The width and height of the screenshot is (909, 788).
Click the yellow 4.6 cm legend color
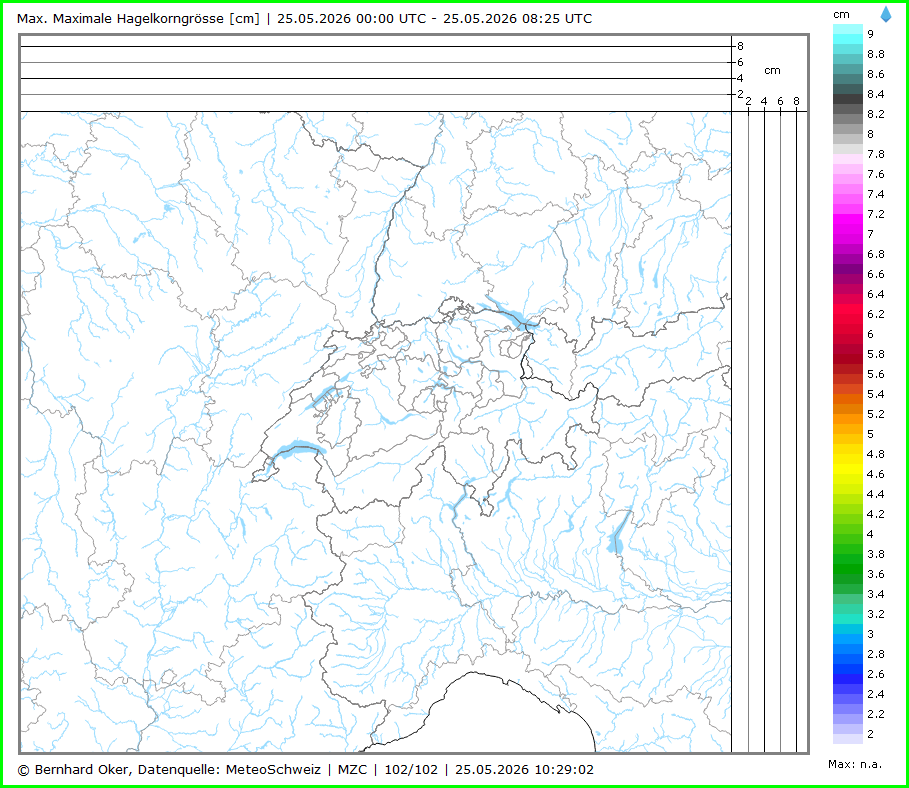pos(848,474)
